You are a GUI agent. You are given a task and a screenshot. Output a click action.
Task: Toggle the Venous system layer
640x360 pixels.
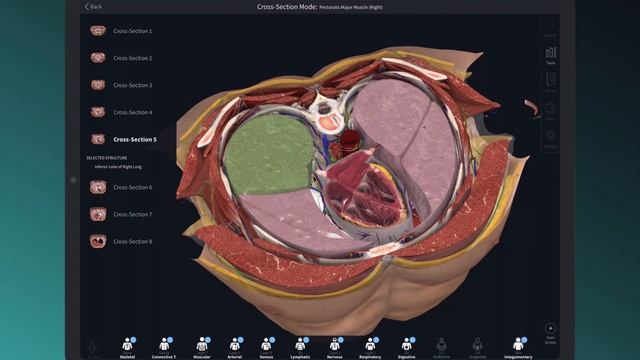tap(266, 347)
